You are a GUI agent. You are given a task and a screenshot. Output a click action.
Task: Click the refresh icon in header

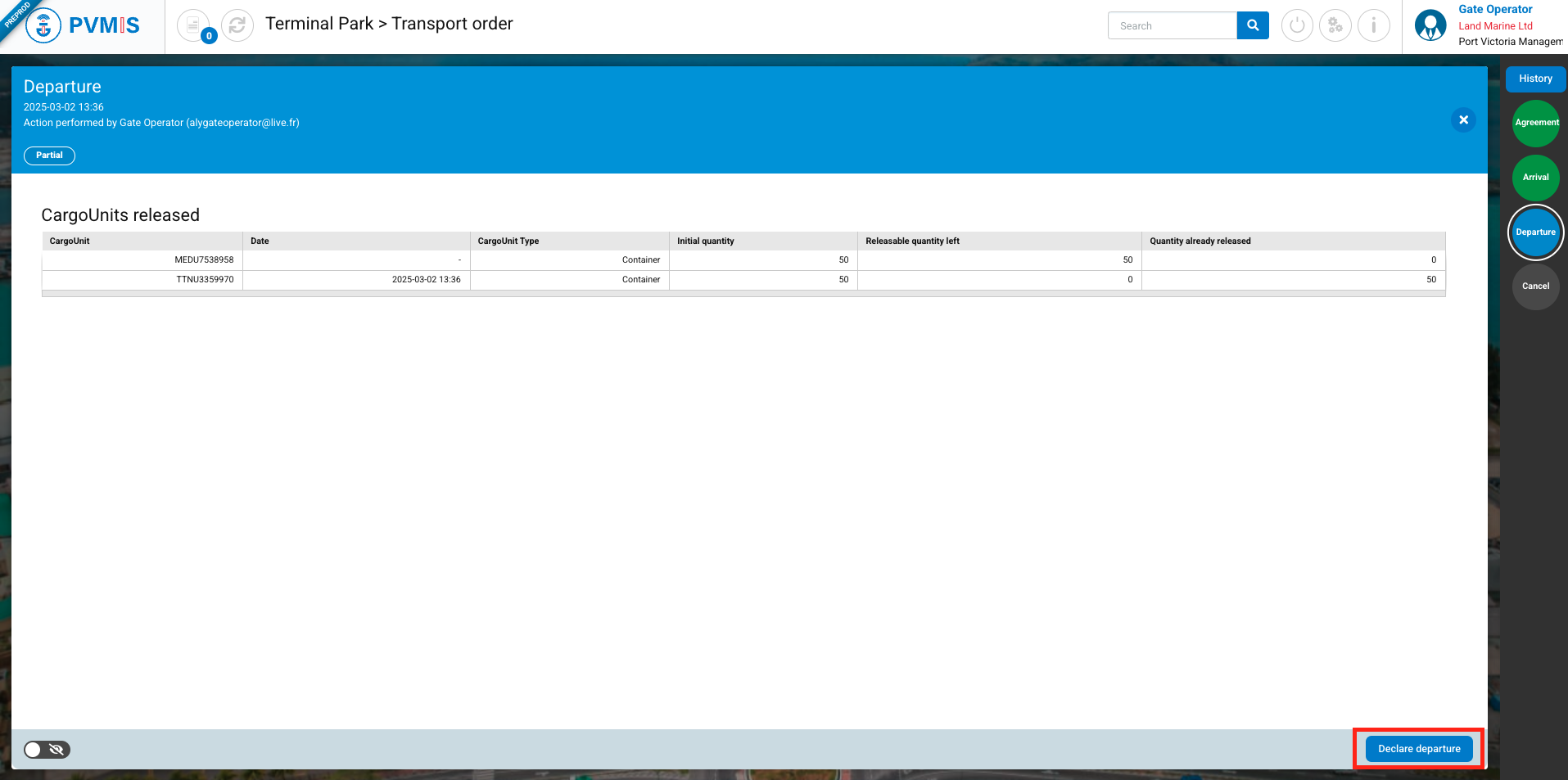[237, 25]
